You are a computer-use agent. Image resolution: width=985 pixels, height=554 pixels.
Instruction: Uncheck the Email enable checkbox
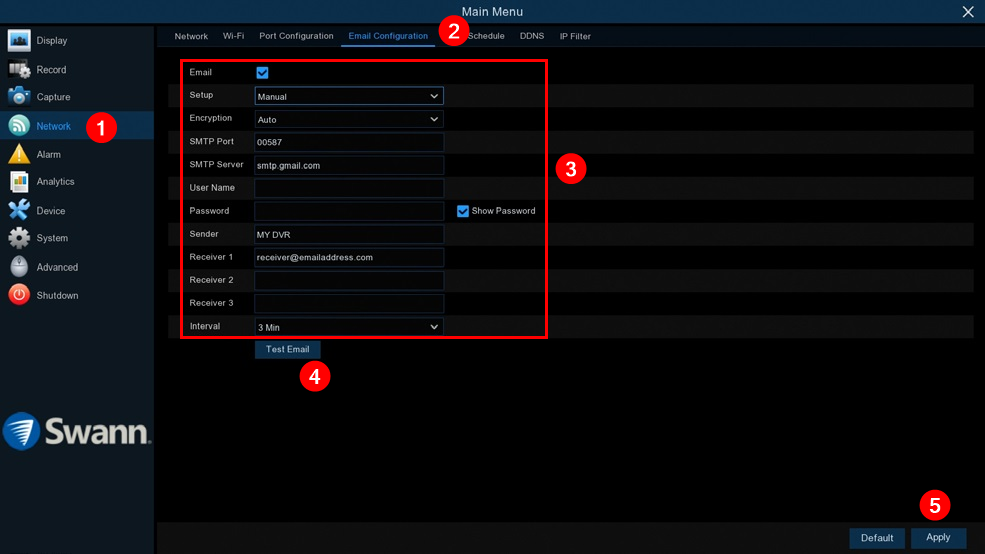click(262, 73)
